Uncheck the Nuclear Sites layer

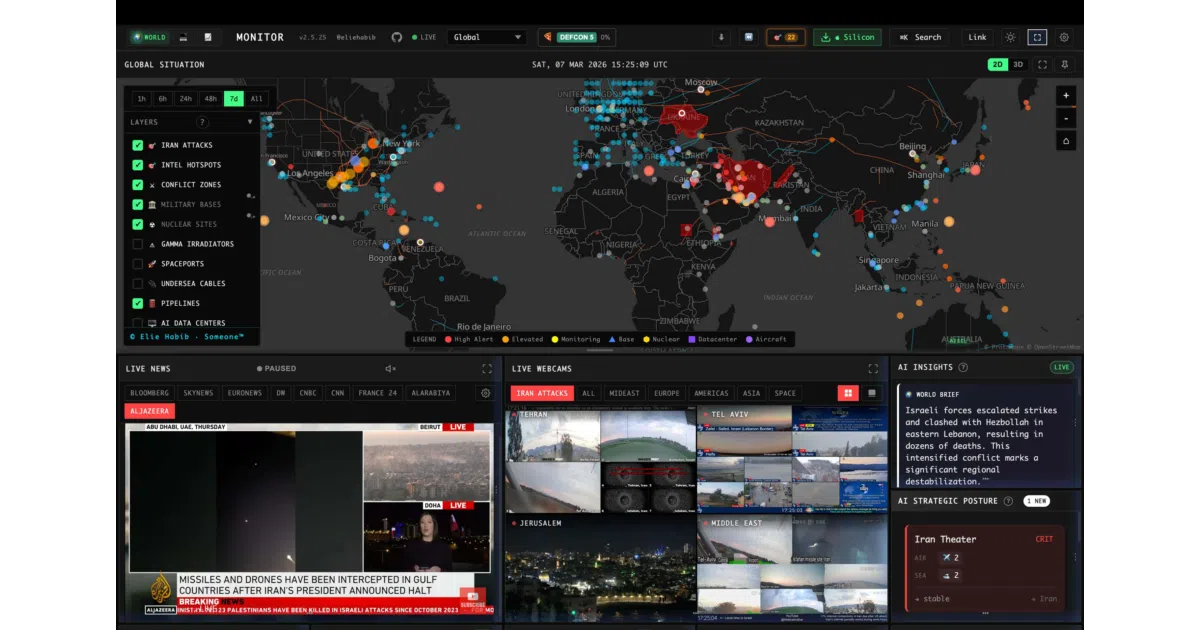(x=137, y=224)
